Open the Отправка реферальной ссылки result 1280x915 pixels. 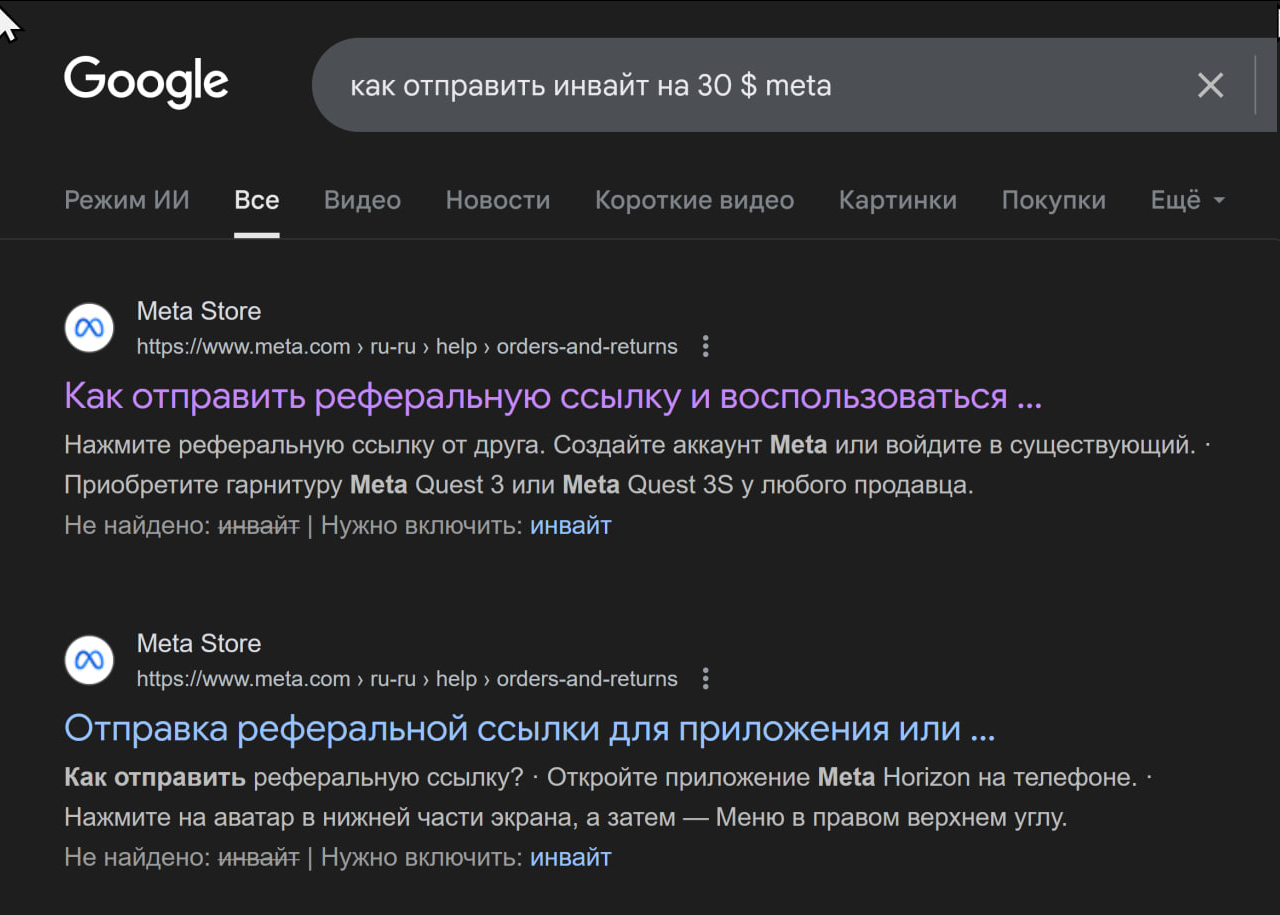click(x=529, y=728)
